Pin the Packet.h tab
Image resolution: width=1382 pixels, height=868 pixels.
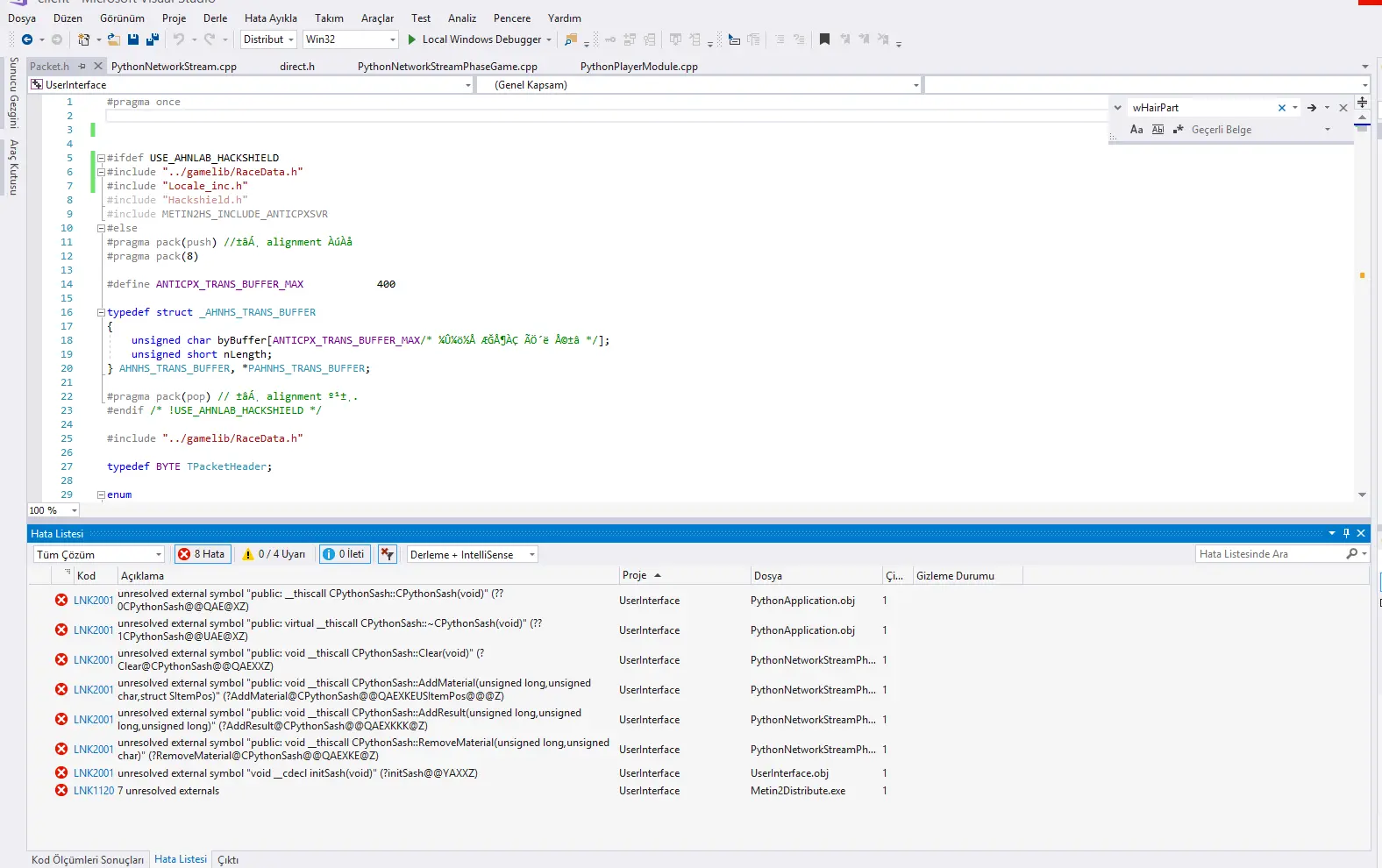[x=82, y=67]
